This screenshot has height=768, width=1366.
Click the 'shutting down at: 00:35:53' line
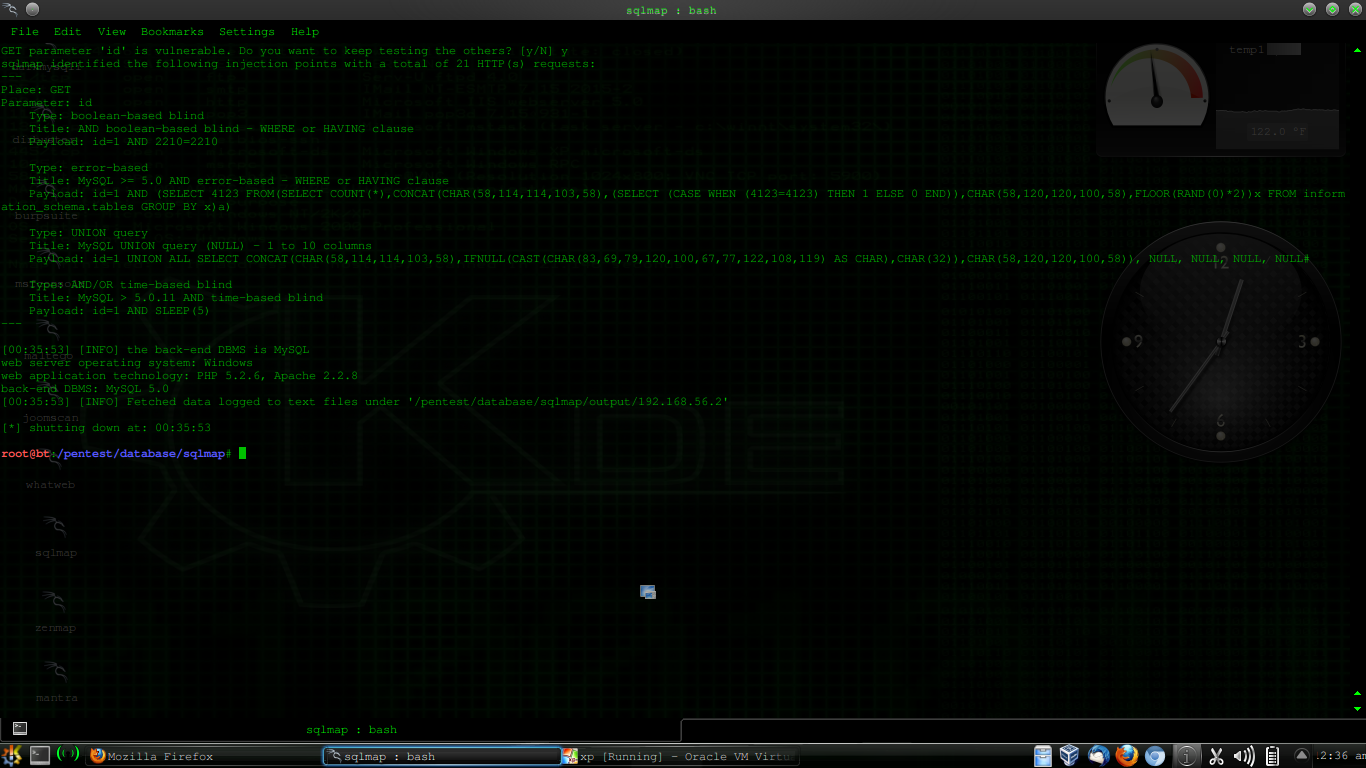click(106, 428)
